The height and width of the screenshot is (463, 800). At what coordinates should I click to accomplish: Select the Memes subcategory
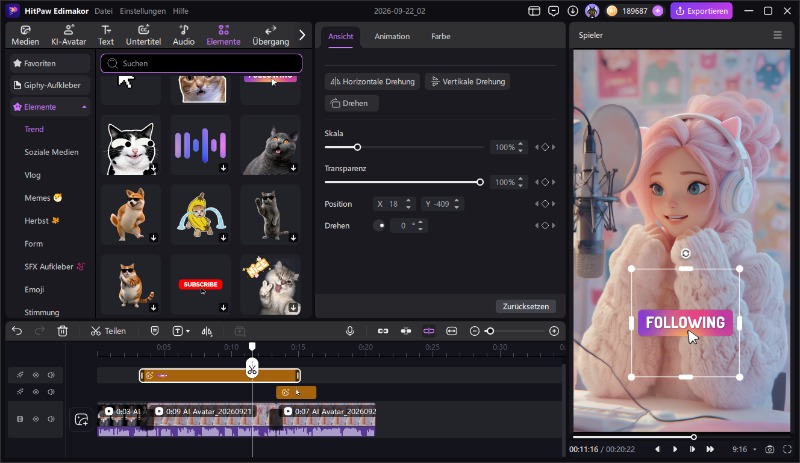(x=43, y=198)
